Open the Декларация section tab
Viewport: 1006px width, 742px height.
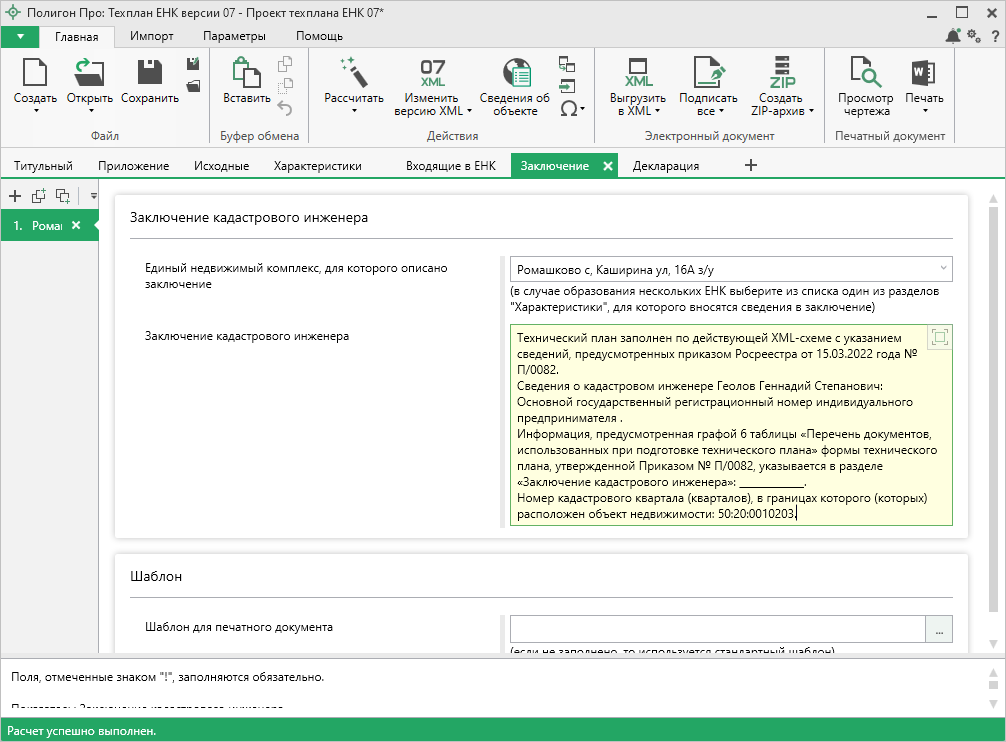click(665, 166)
